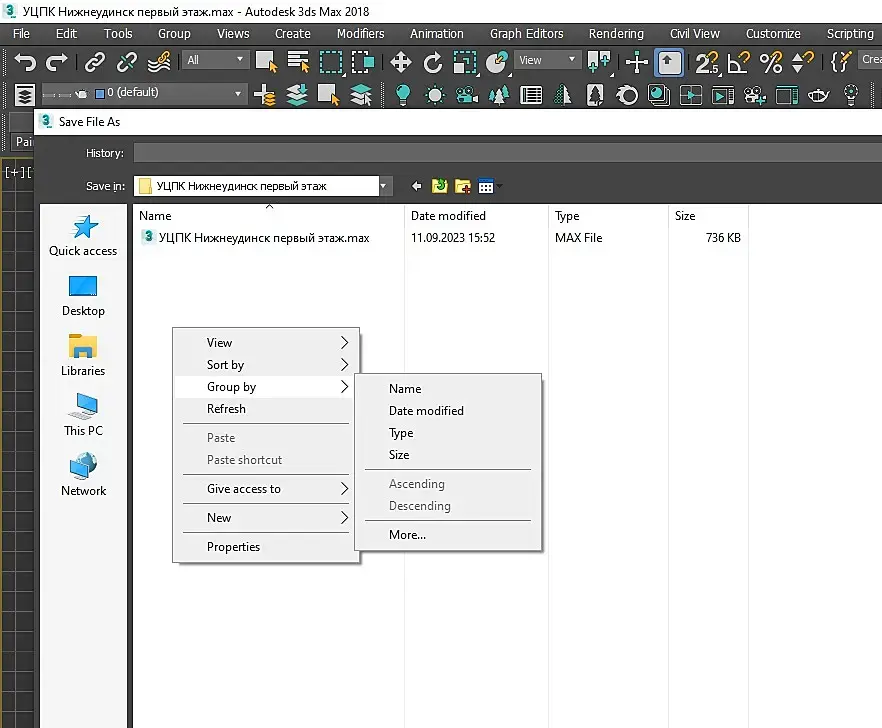Click the Create New Folder icon

pyautogui.click(x=463, y=186)
